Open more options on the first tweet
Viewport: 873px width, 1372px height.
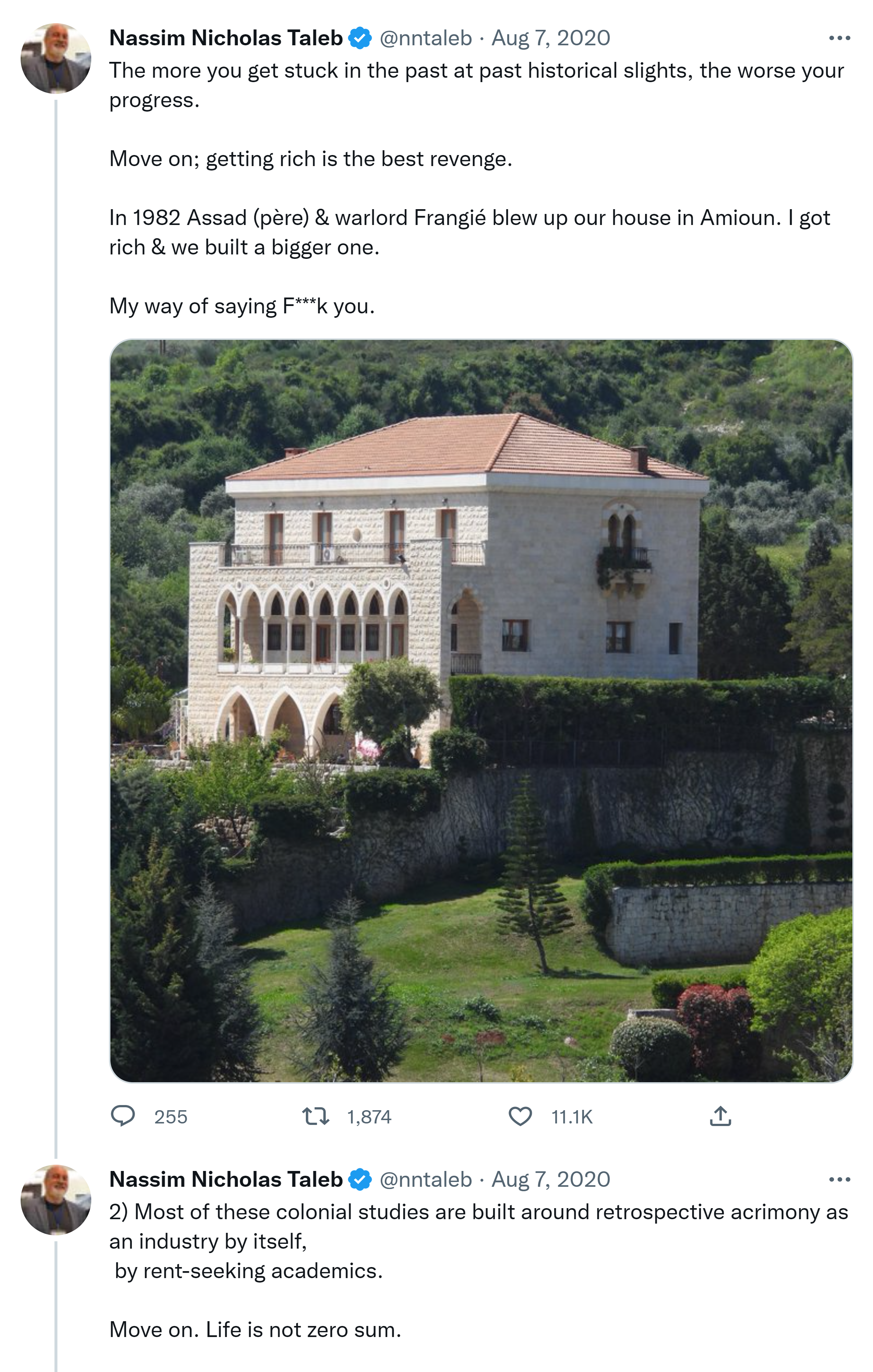tap(840, 38)
